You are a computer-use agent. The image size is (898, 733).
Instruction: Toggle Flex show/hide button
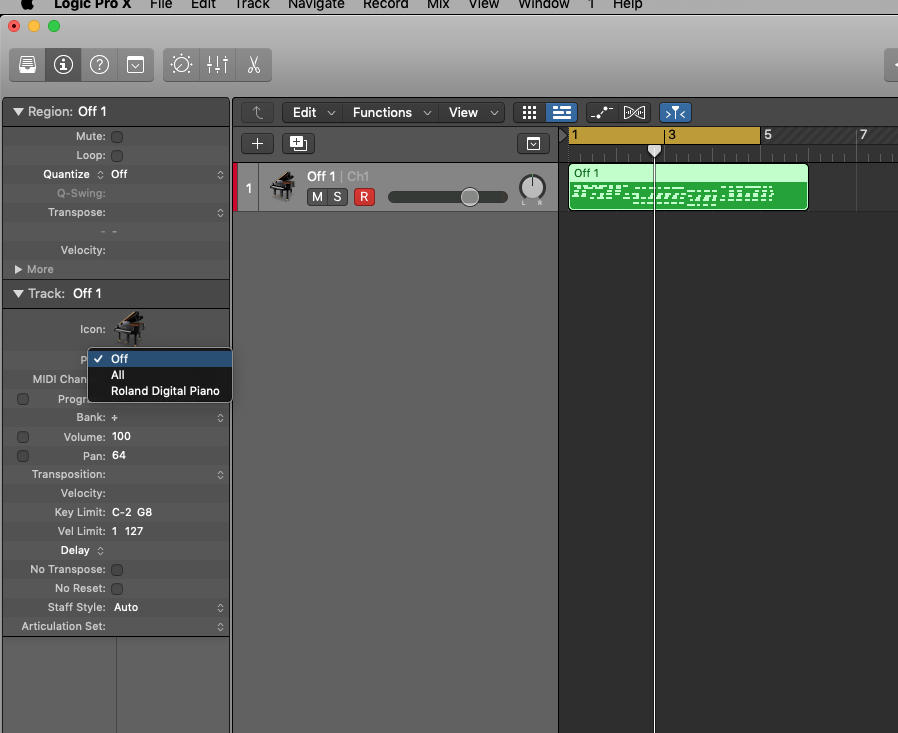pyautogui.click(x=635, y=113)
